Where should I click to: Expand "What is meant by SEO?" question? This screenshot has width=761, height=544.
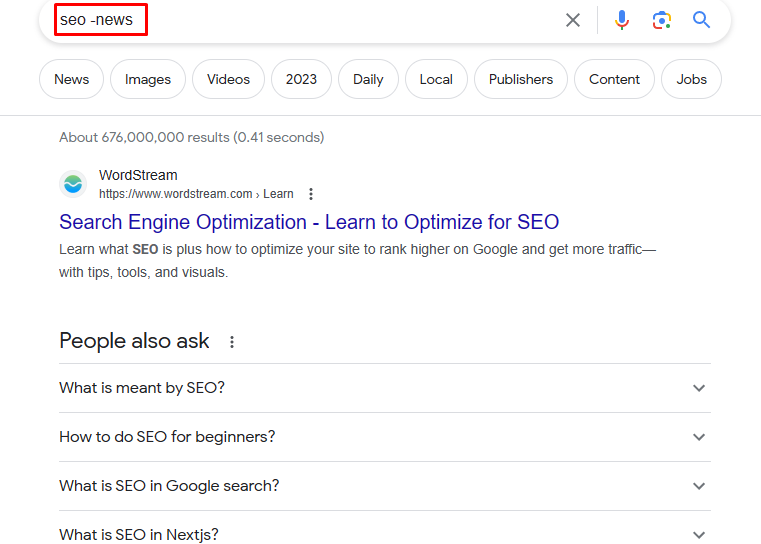(385, 388)
